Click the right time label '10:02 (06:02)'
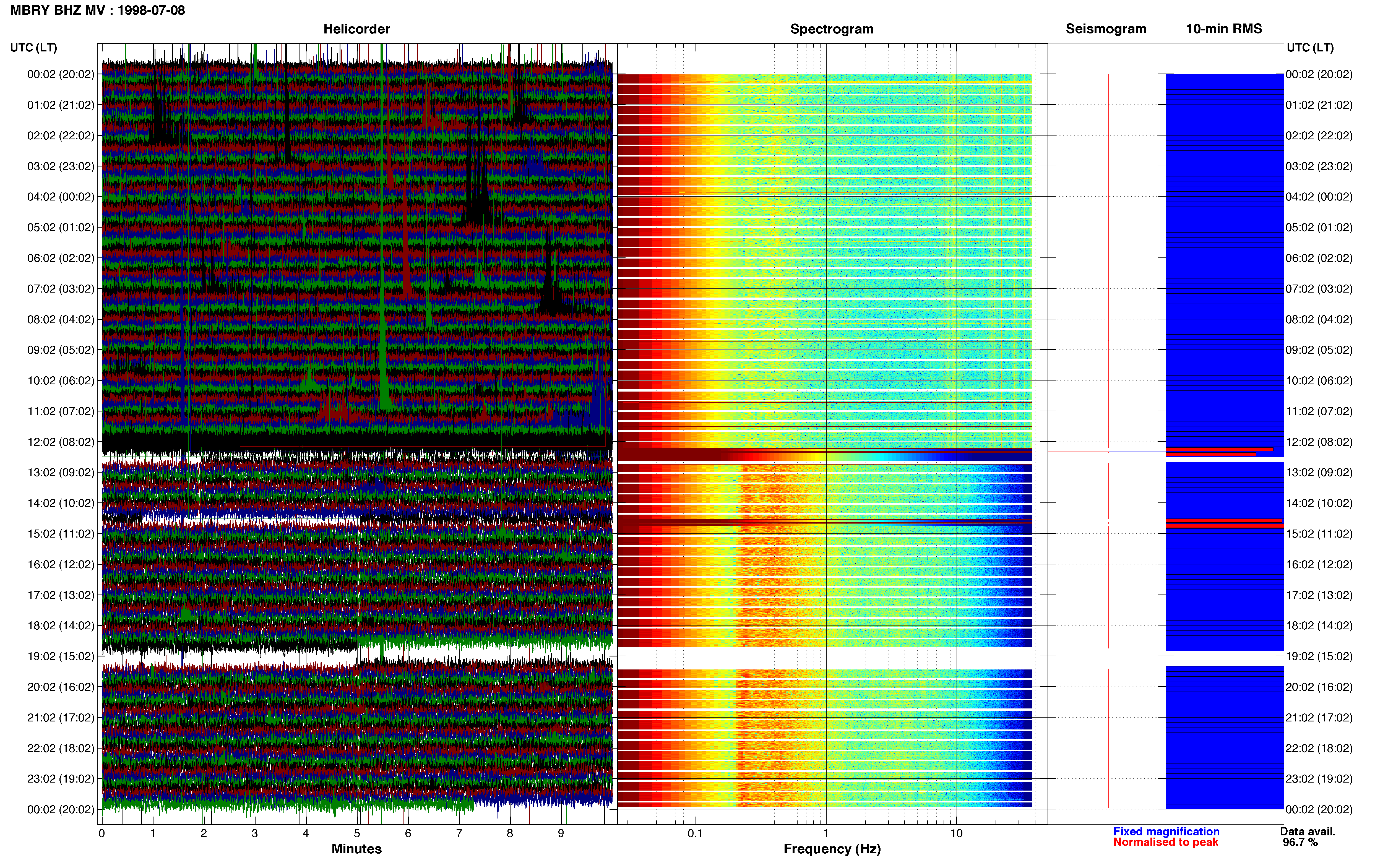The image size is (1388, 868). tap(1319, 380)
